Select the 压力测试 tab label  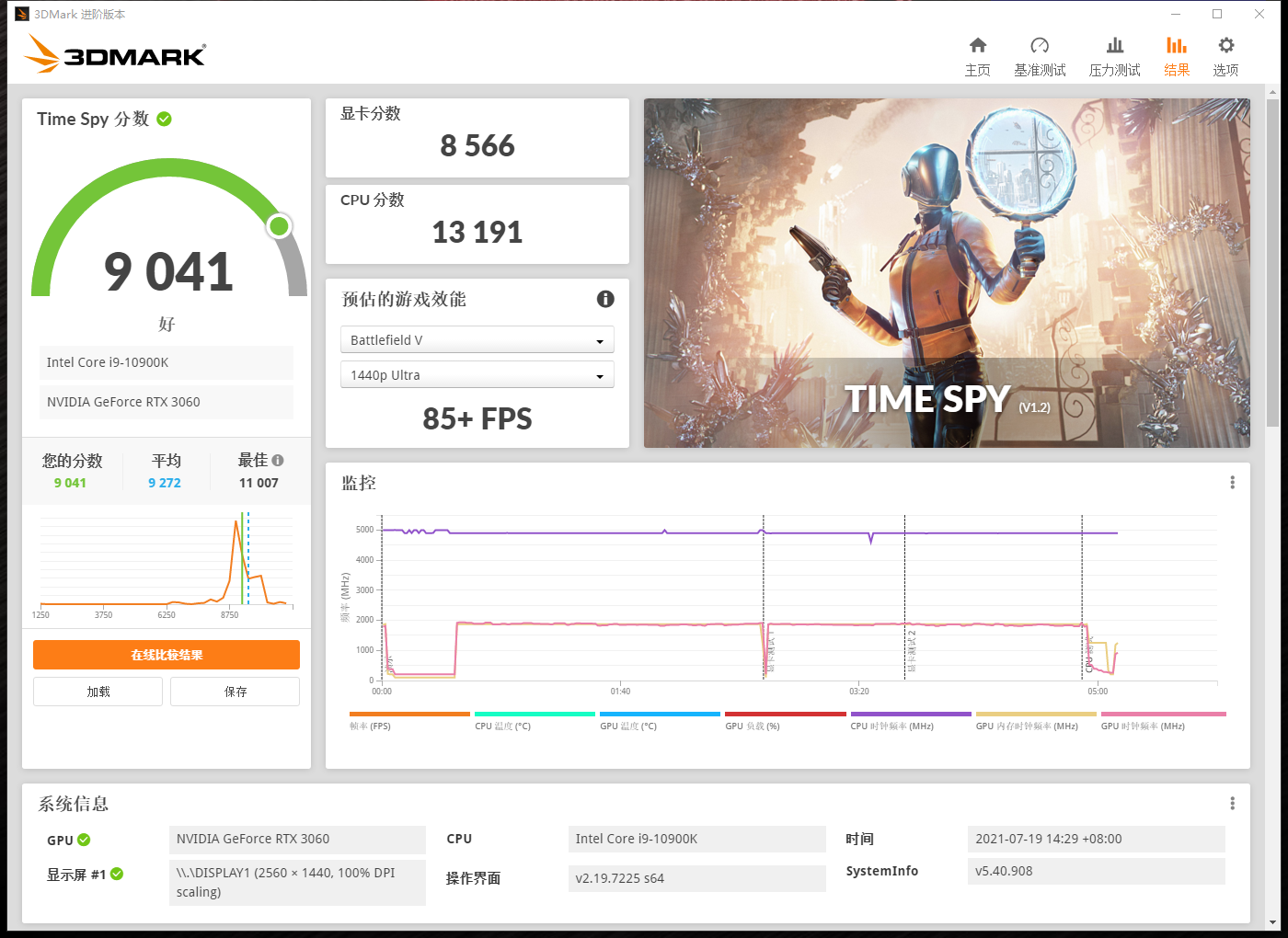tap(1115, 70)
